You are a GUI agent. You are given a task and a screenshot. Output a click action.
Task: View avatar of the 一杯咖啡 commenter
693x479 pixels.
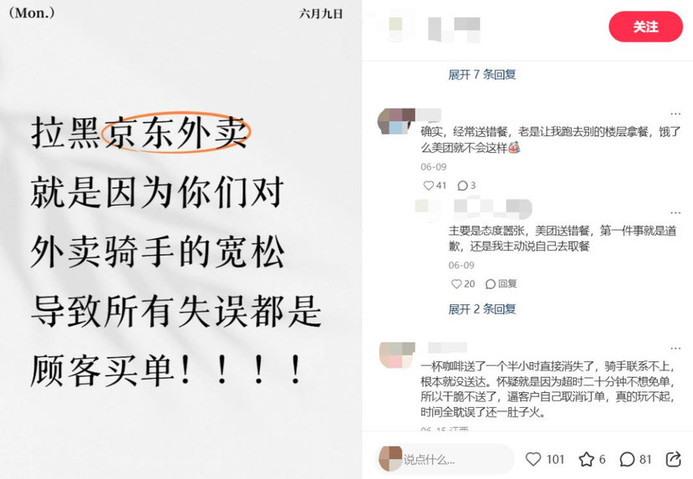tap(397, 355)
